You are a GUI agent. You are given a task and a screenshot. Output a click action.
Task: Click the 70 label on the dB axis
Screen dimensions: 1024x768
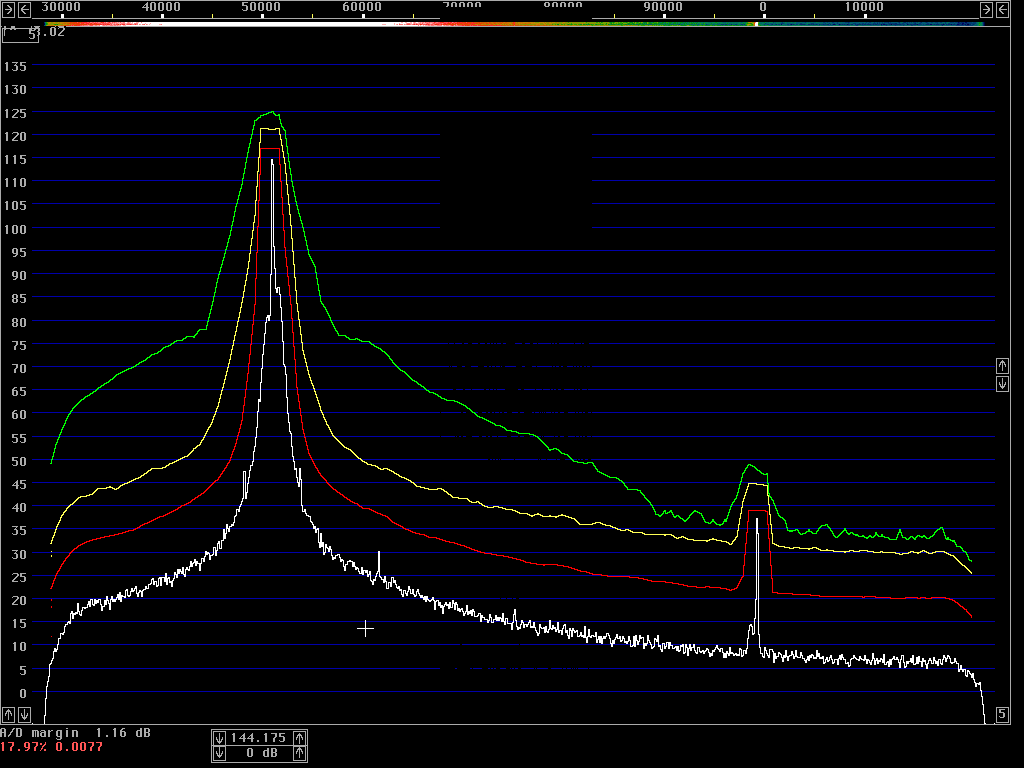coord(19,368)
